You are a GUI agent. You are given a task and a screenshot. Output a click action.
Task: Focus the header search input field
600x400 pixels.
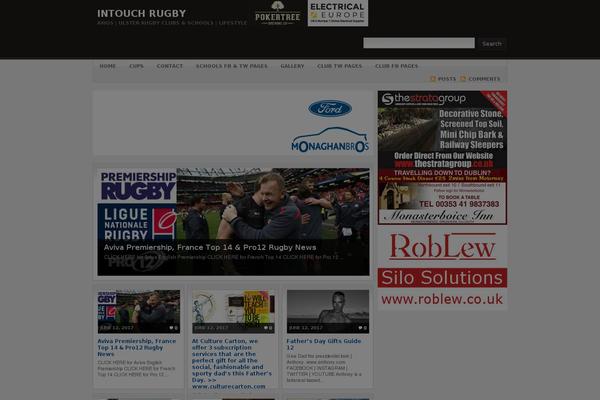pos(419,43)
